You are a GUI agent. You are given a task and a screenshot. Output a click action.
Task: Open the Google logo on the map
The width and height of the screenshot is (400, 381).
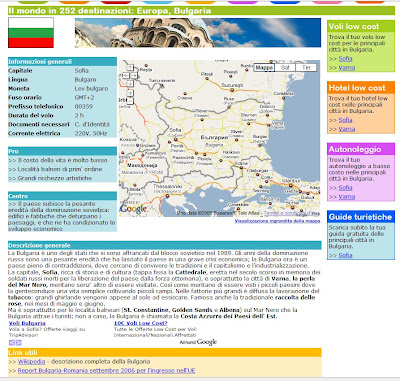click(x=133, y=209)
